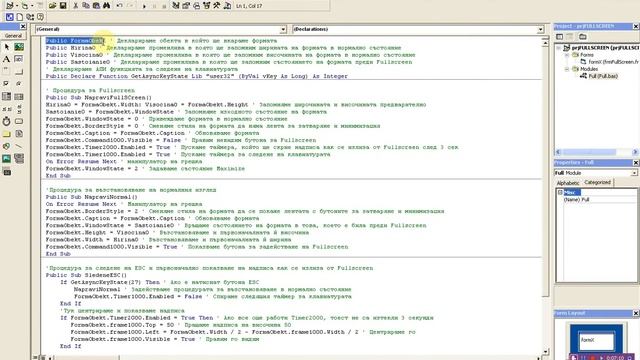This screenshot has height=360, width=640.
Task: Click the General tab of the toolbox
Action: pos(13,36)
